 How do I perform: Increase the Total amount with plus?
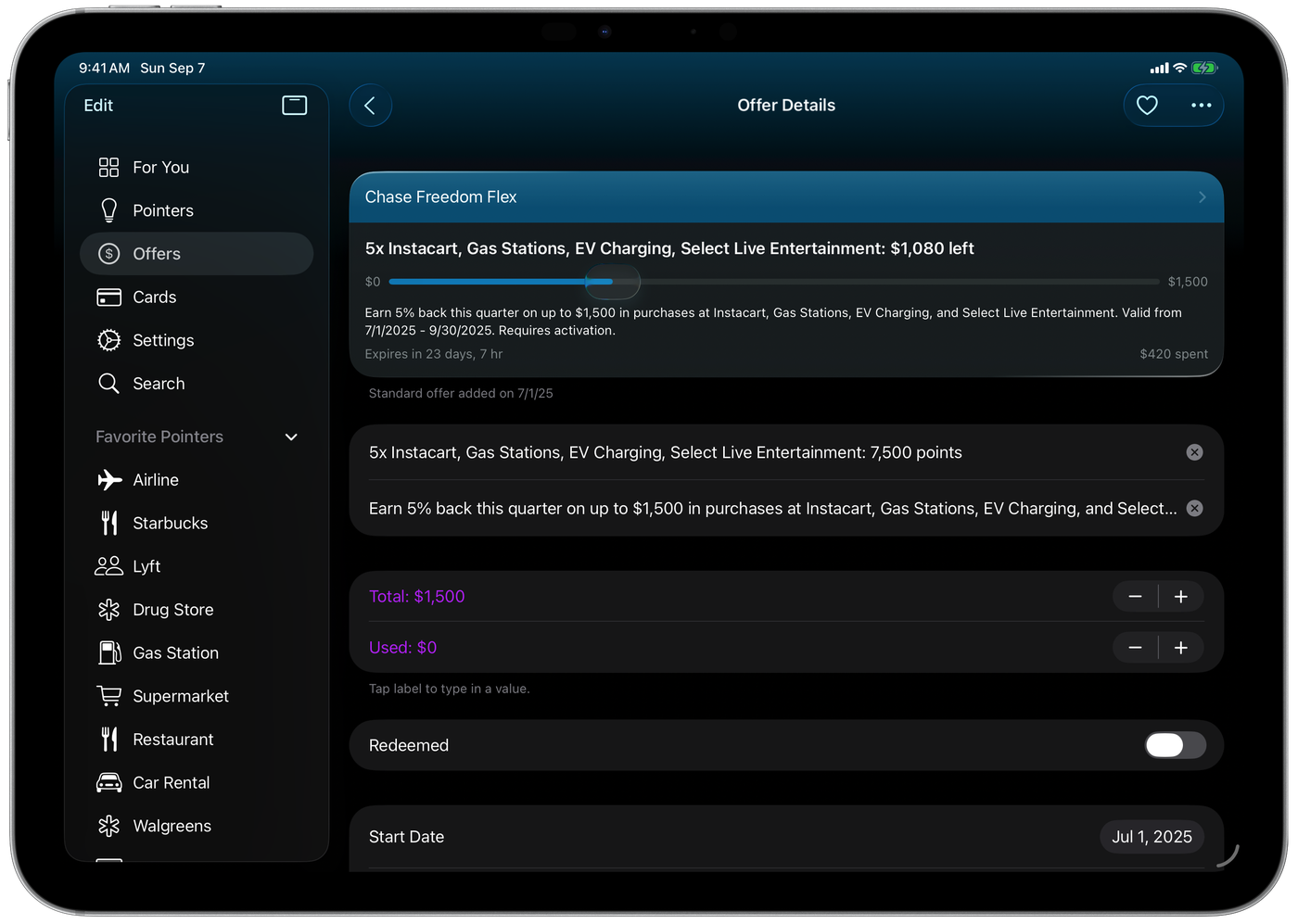pos(1180,597)
